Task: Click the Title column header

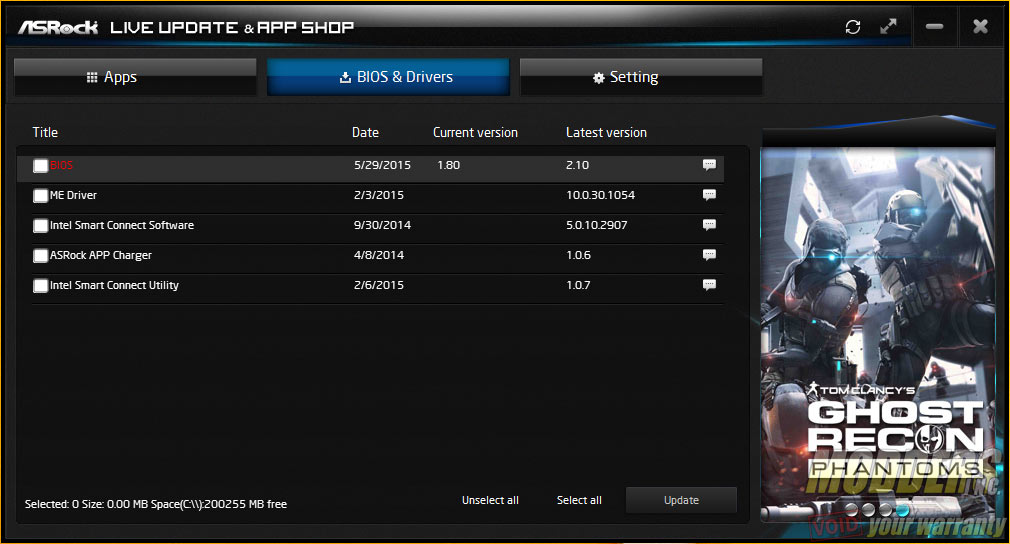Action: pyautogui.click(x=45, y=132)
